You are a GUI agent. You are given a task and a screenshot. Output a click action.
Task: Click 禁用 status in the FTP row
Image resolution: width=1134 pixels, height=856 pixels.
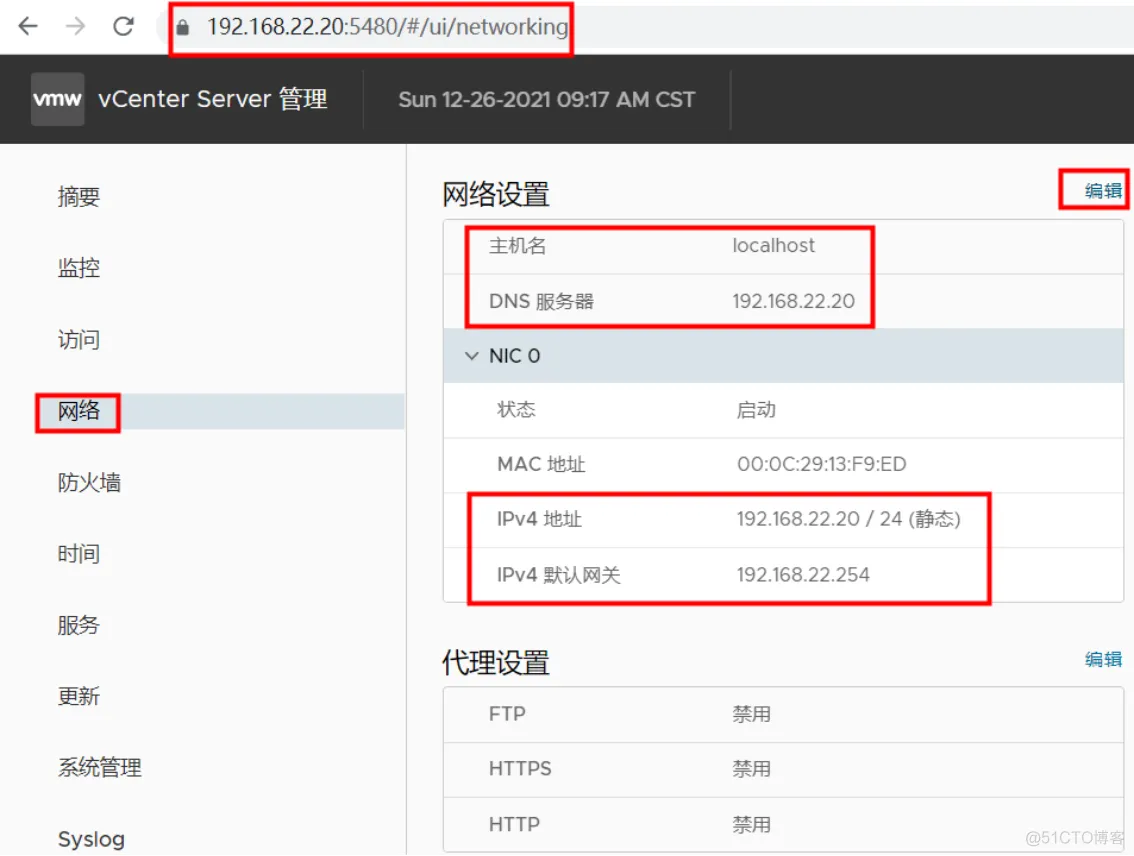pos(751,714)
